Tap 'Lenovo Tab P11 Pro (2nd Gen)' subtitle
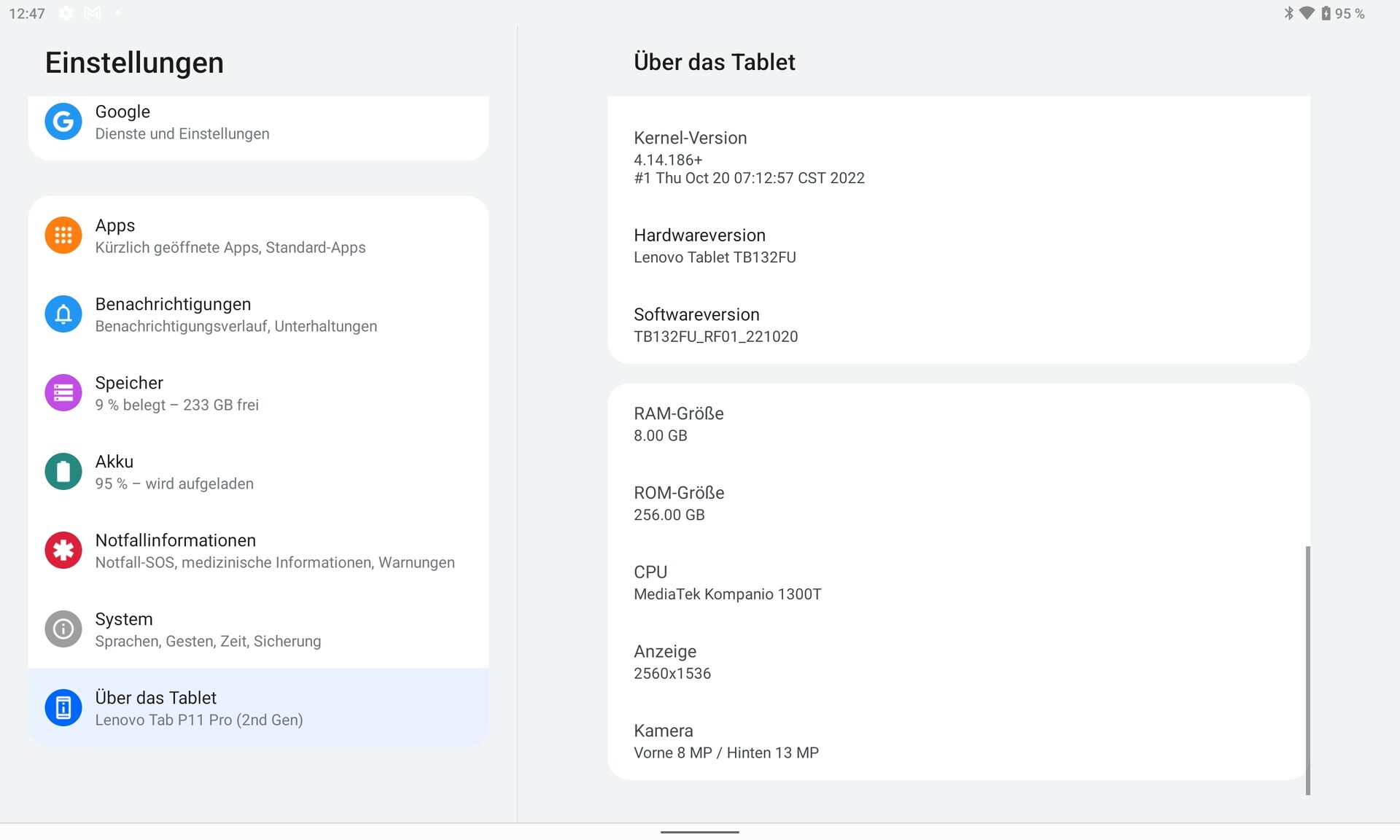1400x840 pixels. click(199, 720)
